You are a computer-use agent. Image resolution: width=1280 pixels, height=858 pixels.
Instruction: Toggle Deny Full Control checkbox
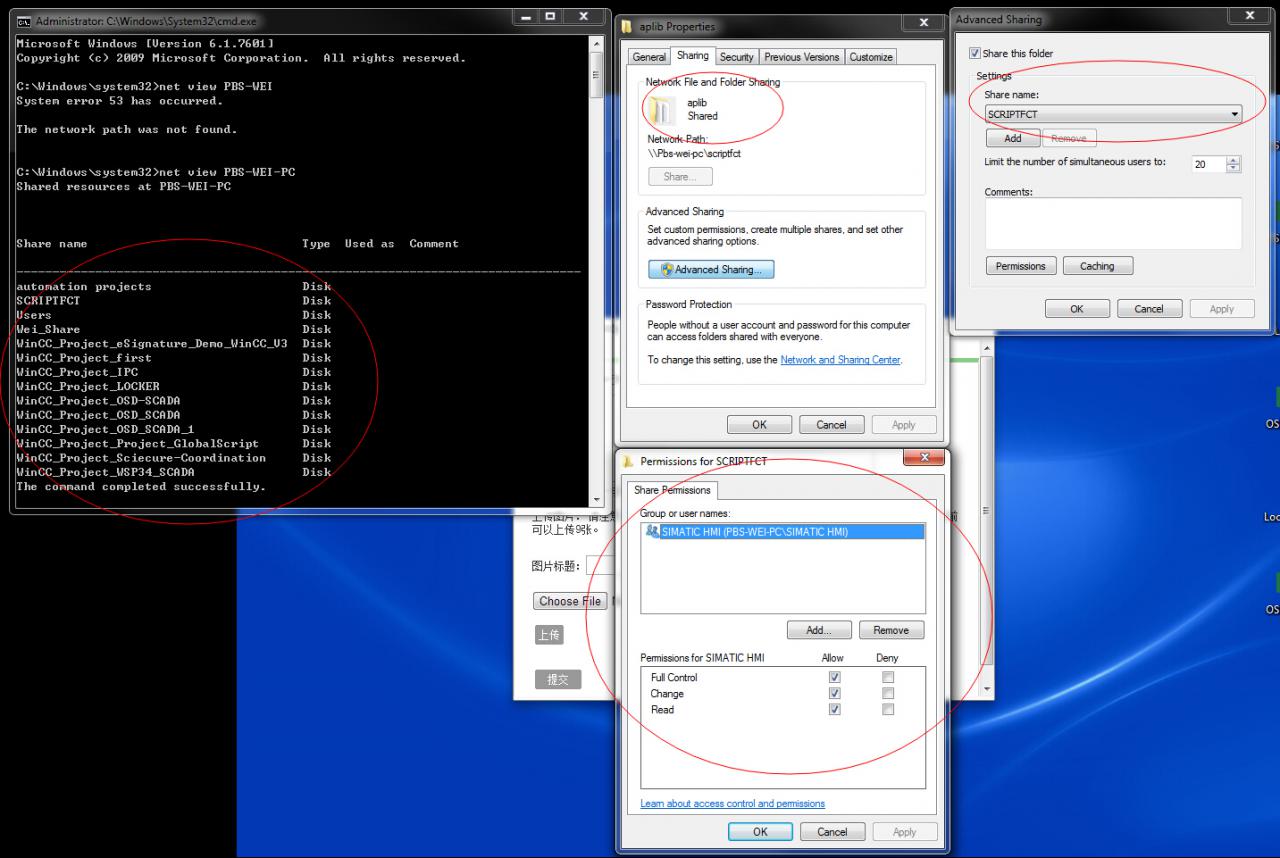[x=888, y=677]
